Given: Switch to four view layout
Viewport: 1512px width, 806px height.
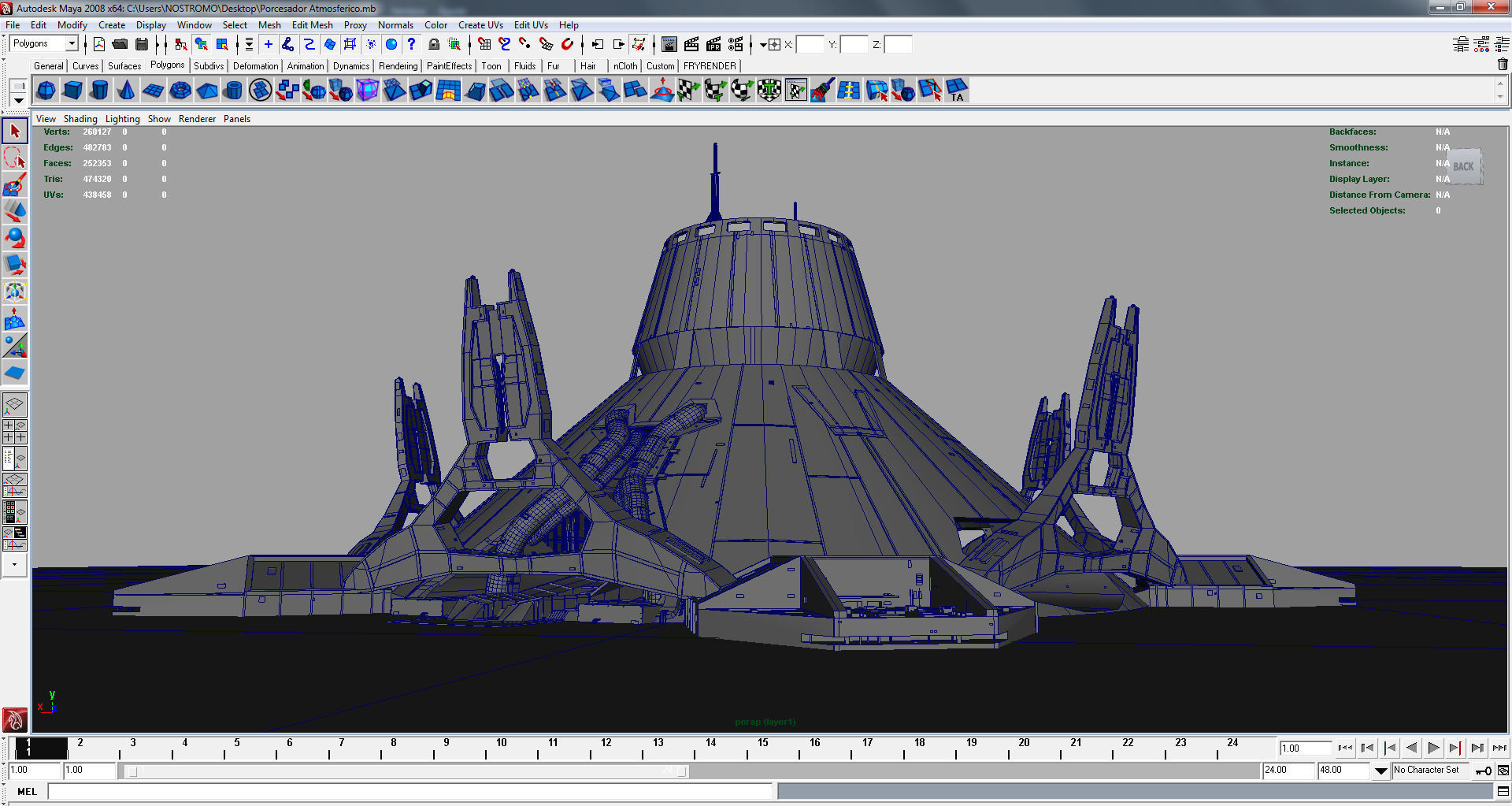Looking at the screenshot, I should point(15,431).
